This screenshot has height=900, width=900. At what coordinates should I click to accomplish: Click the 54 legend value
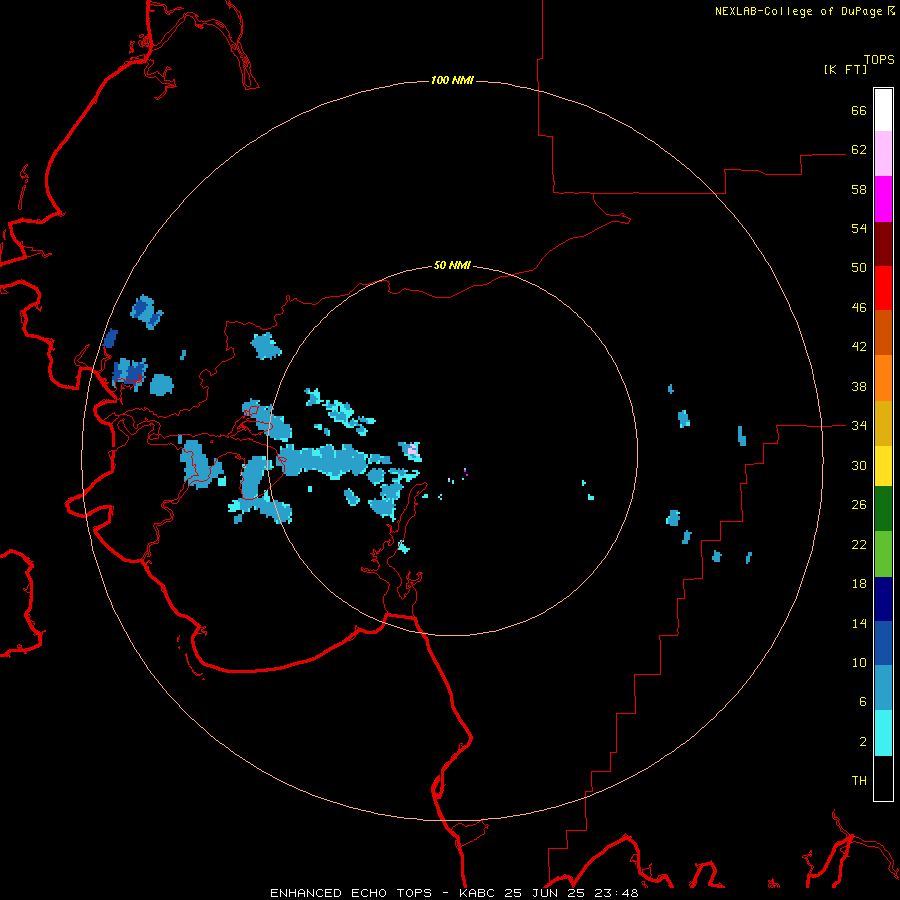859,228
